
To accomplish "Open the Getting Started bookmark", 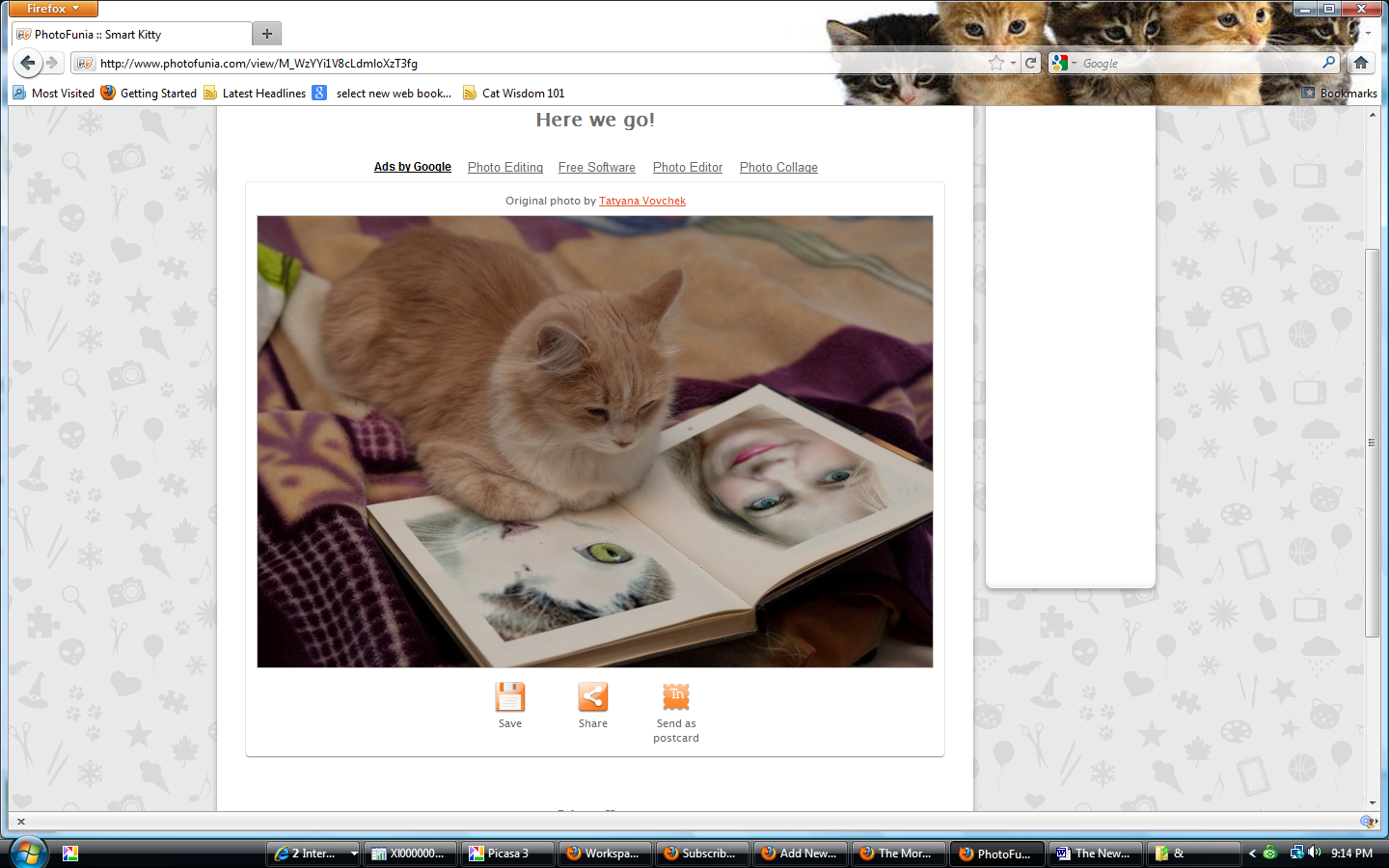I will click(x=149, y=94).
